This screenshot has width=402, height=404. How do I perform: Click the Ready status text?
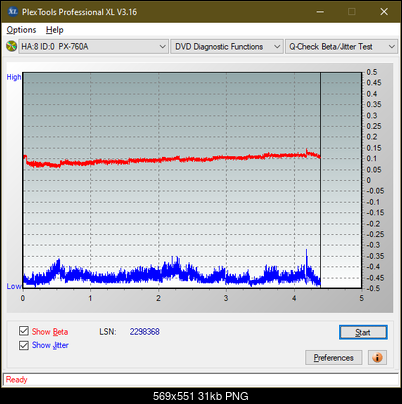coord(16,379)
